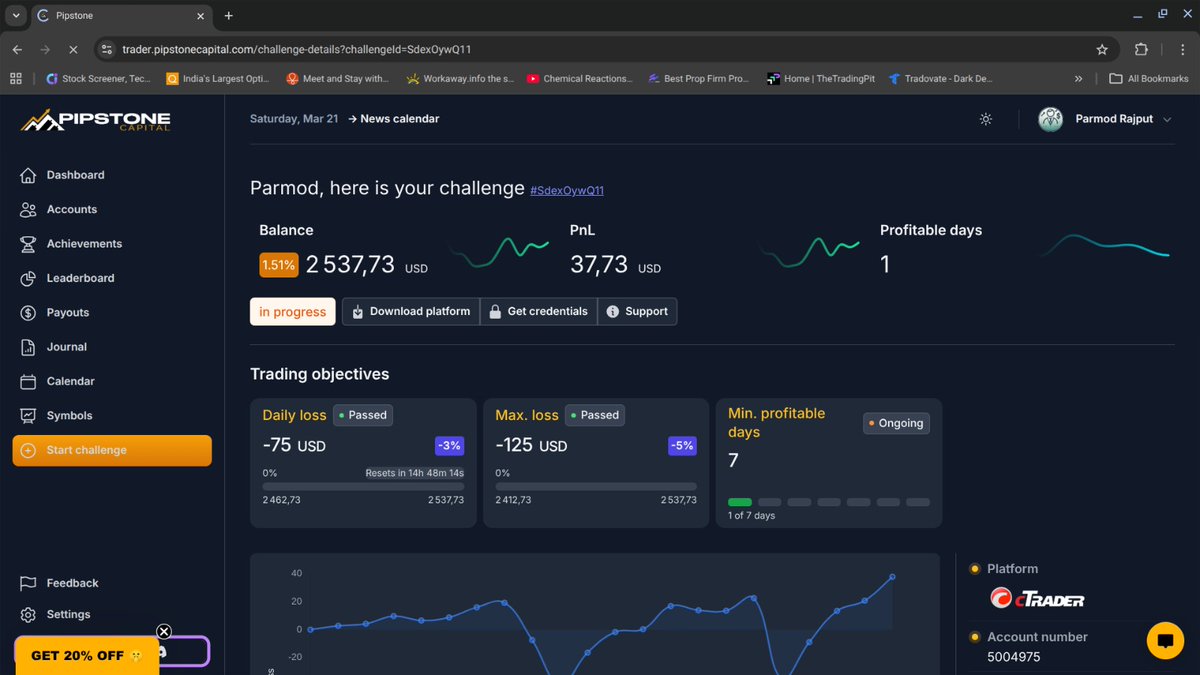Close the Pipstone browser tab
The height and width of the screenshot is (675, 1200).
tap(201, 16)
